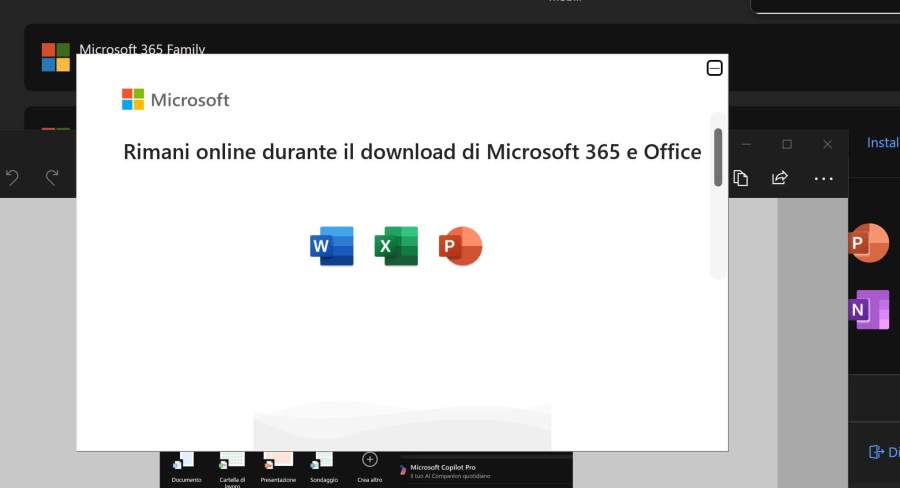The height and width of the screenshot is (488, 900).
Task: Click the Copy pages icon in the toolbar
Action: click(x=741, y=178)
